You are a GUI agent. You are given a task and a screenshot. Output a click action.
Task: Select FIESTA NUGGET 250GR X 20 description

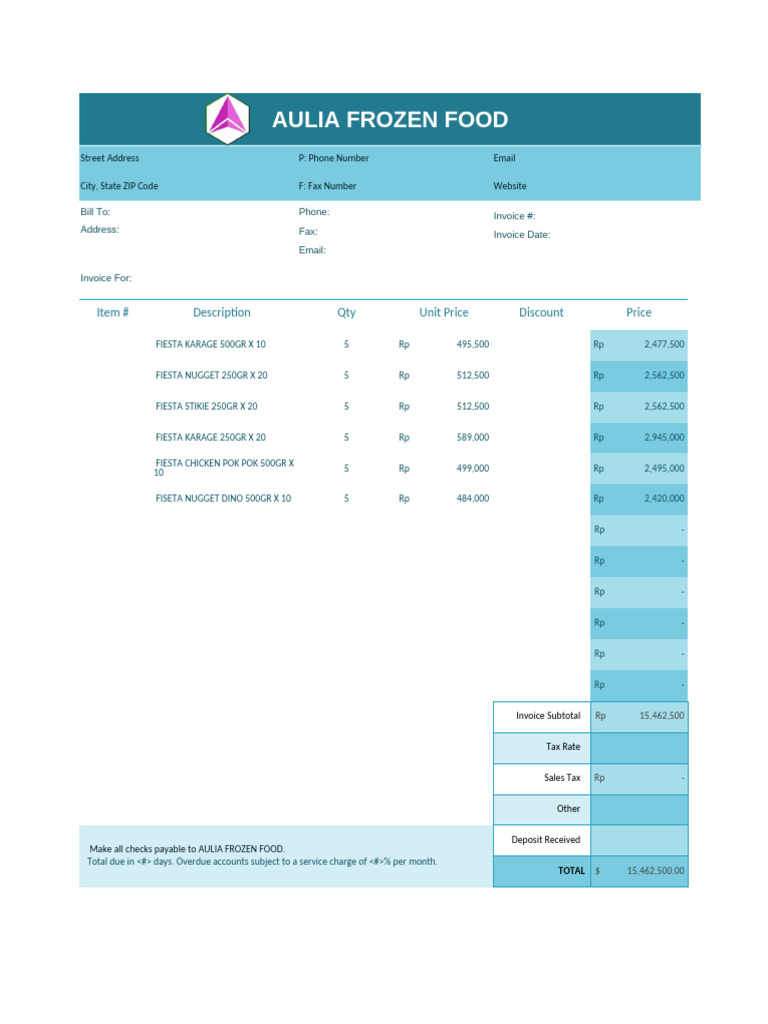click(211, 376)
